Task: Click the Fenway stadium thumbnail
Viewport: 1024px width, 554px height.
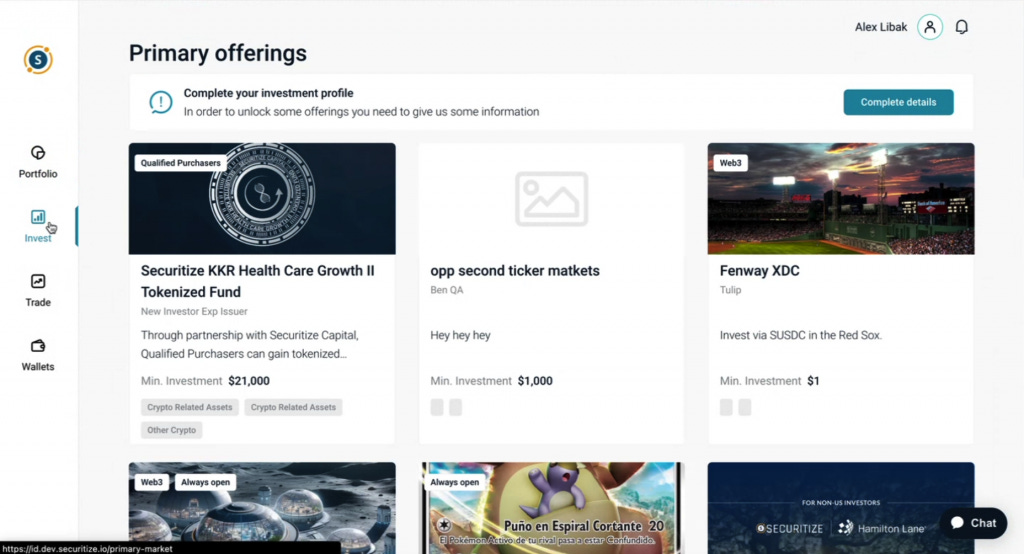Action: [x=841, y=199]
